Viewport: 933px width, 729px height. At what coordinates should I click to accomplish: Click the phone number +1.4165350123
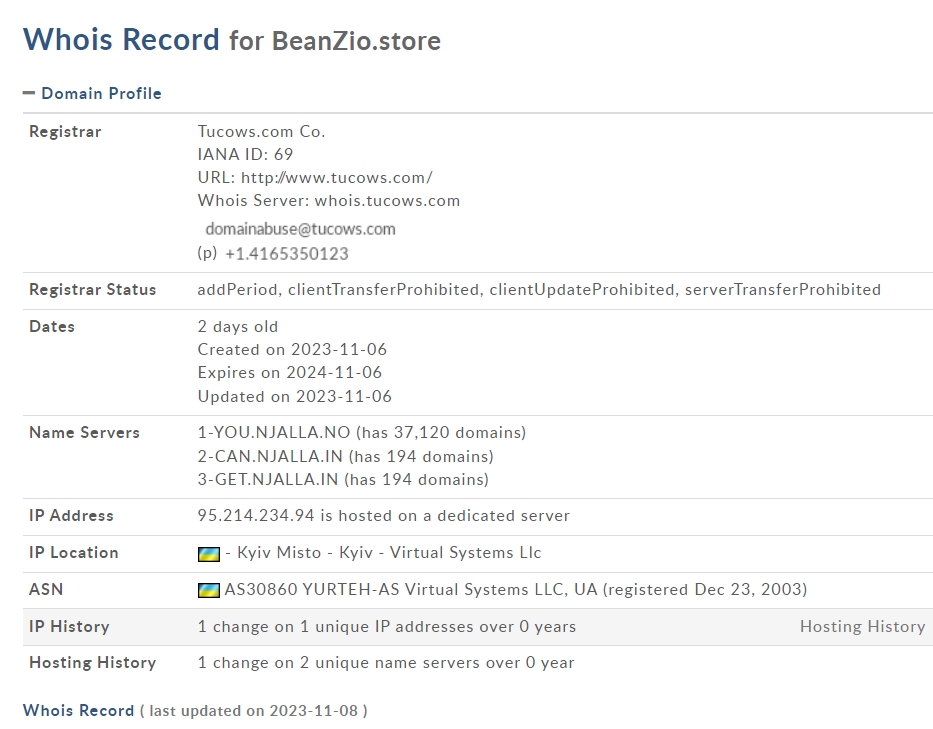coord(287,254)
